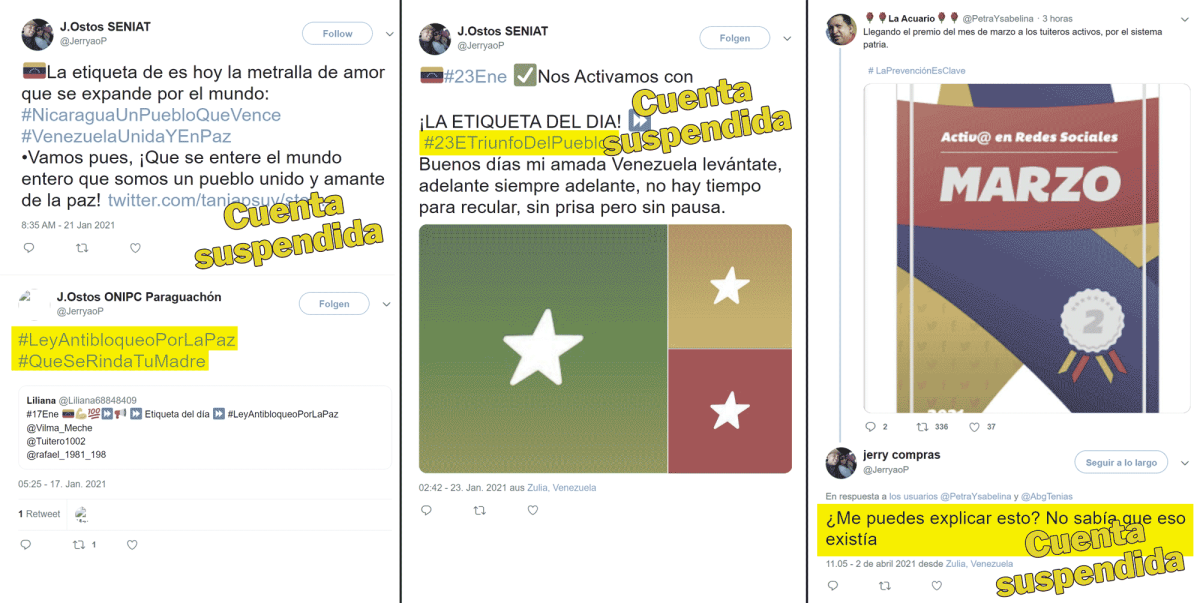Follow J.Ostos SENIAT account

(x=338, y=34)
